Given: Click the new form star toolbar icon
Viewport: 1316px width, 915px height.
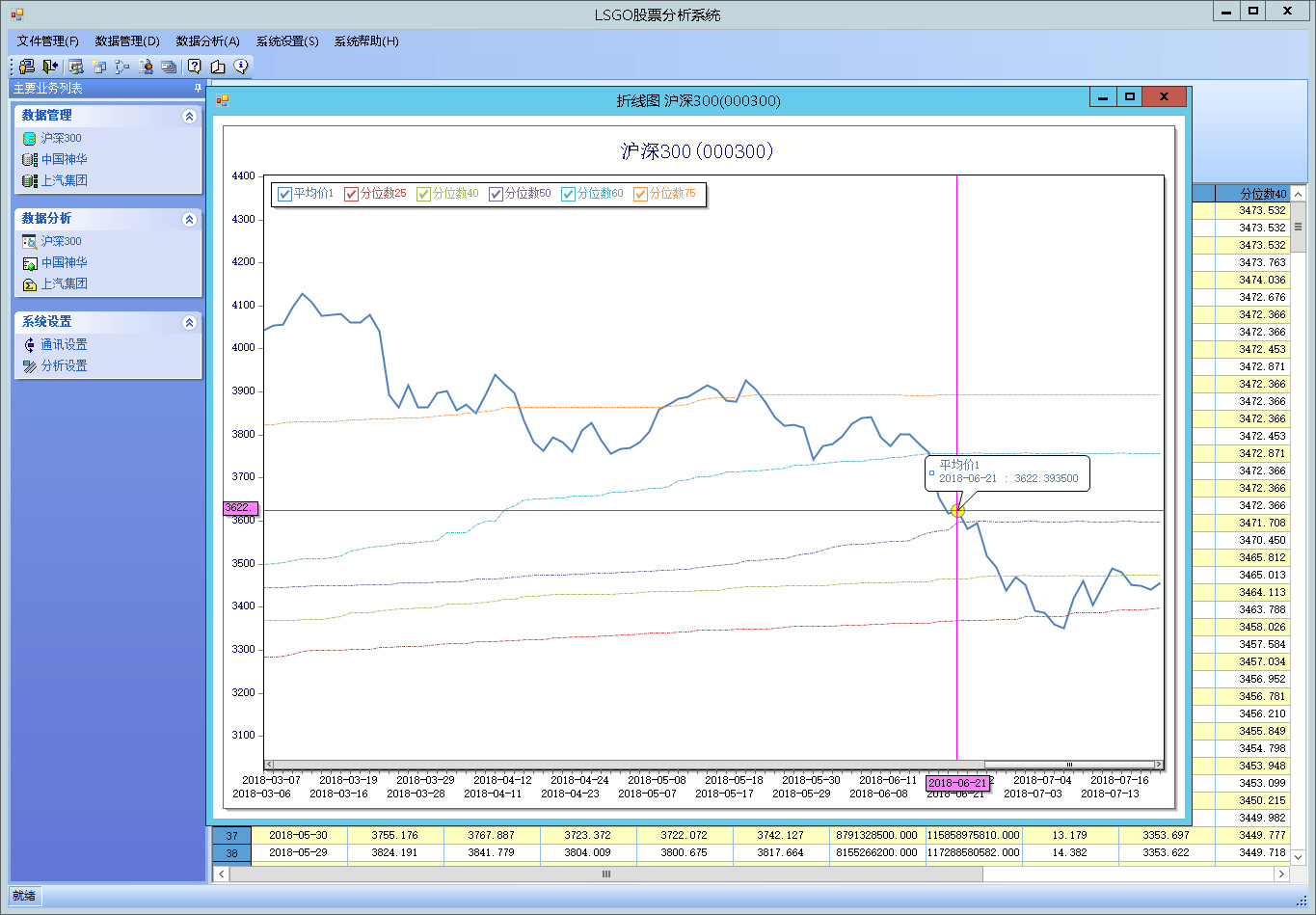Looking at the screenshot, I should [x=99, y=67].
